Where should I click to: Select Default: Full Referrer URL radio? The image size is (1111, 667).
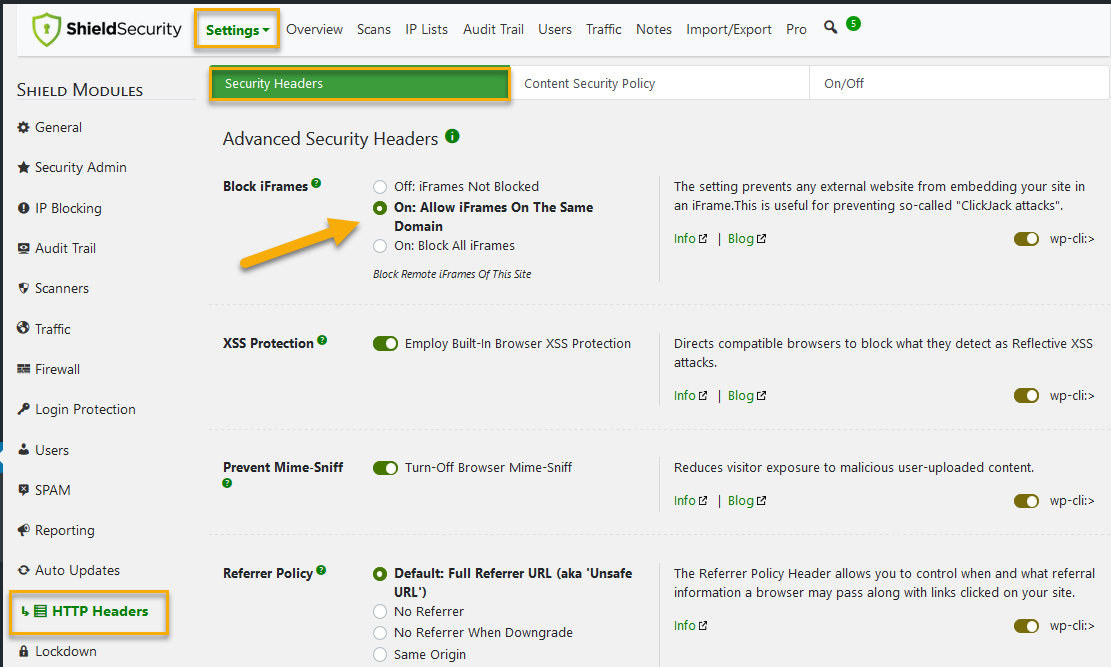[380, 573]
